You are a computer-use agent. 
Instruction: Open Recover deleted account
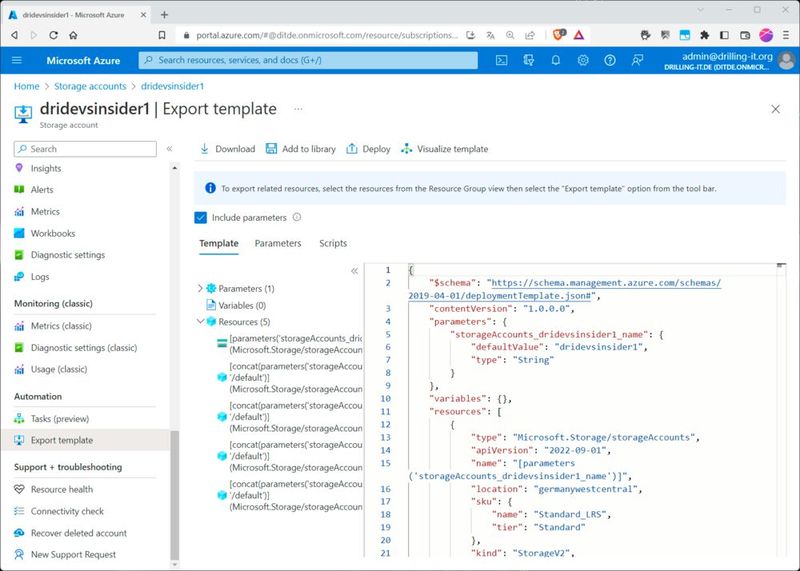79,533
